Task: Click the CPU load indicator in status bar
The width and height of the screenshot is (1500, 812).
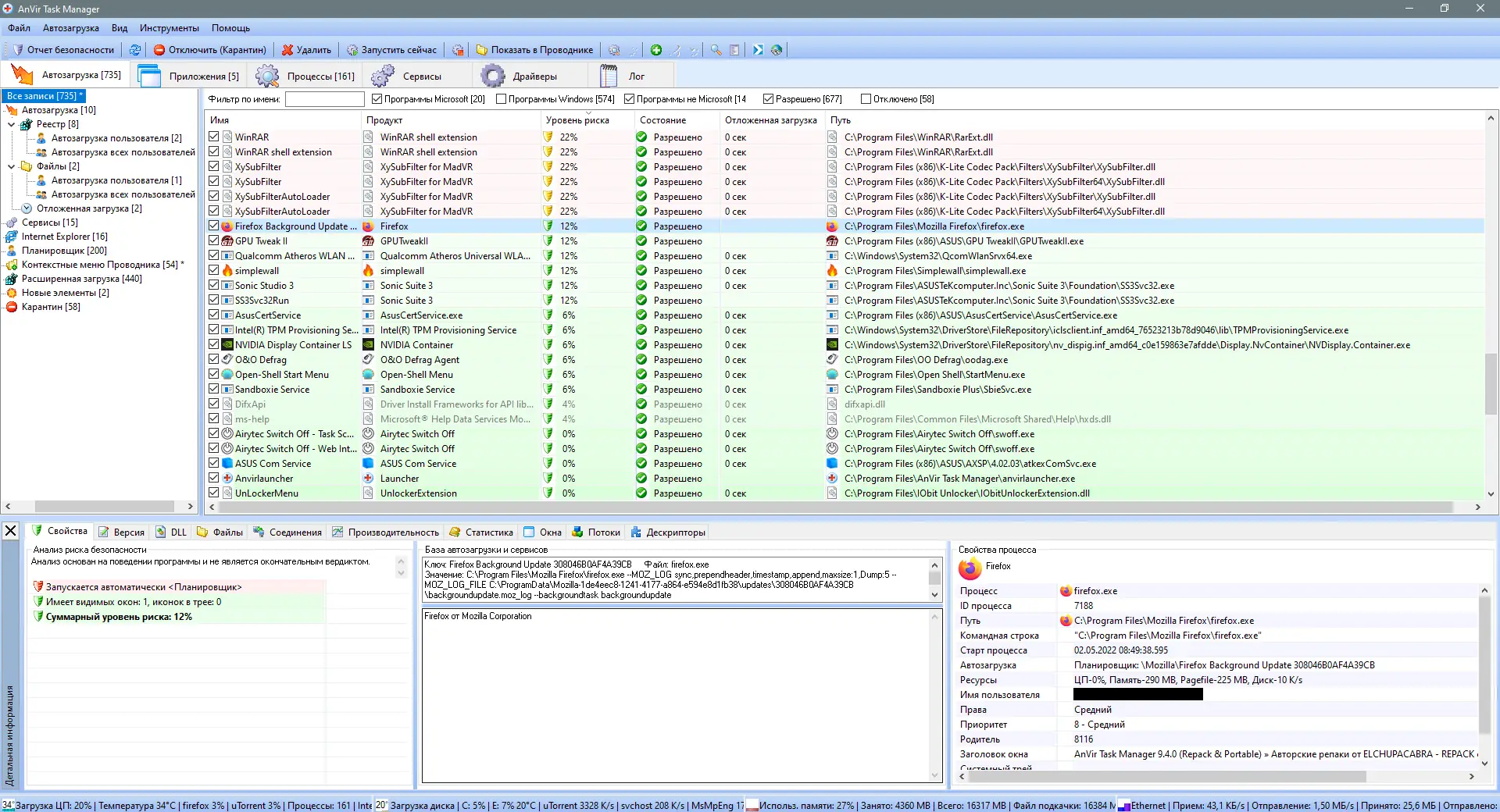Action: 8,805
